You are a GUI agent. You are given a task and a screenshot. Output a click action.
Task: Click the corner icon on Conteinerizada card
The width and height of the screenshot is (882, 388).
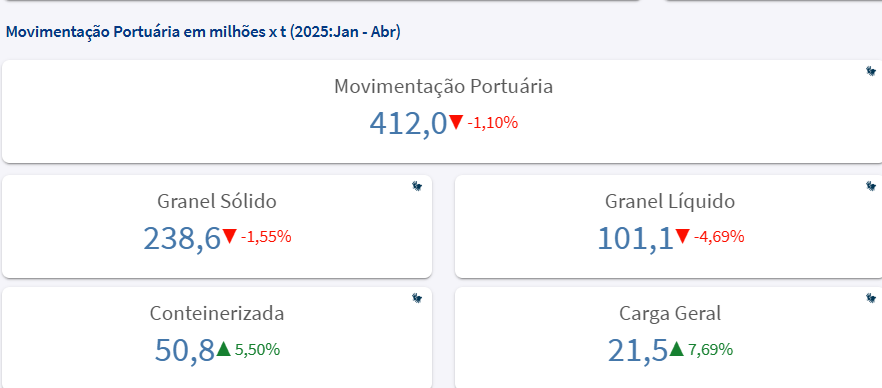pos(417,298)
